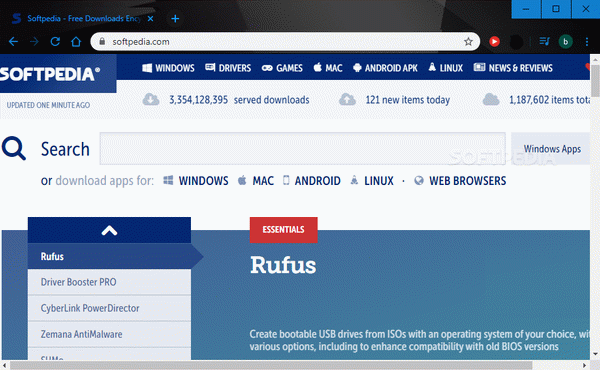Image resolution: width=600 pixels, height=370 pixels.
Task: Click the penguin icon before LINUX link
Action: [354, 180]
